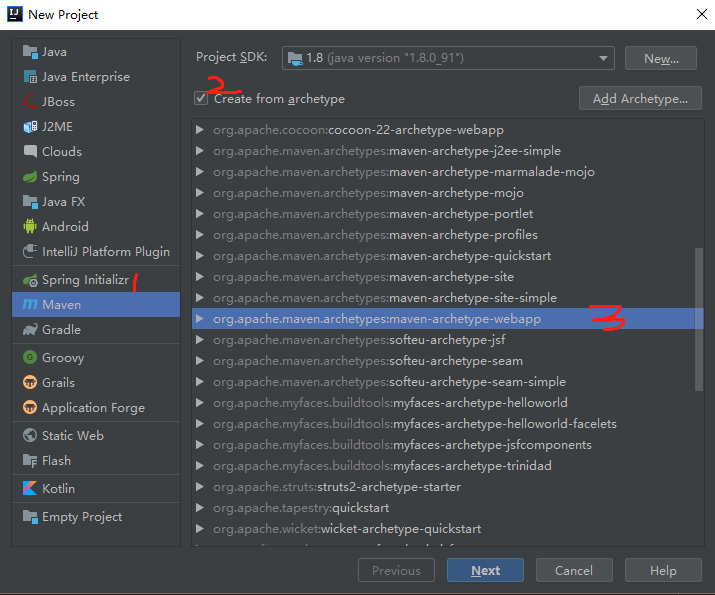Expand struts2-archetype-starter node
Viewport: 715px width, 595px height.
tap(199, 486)
